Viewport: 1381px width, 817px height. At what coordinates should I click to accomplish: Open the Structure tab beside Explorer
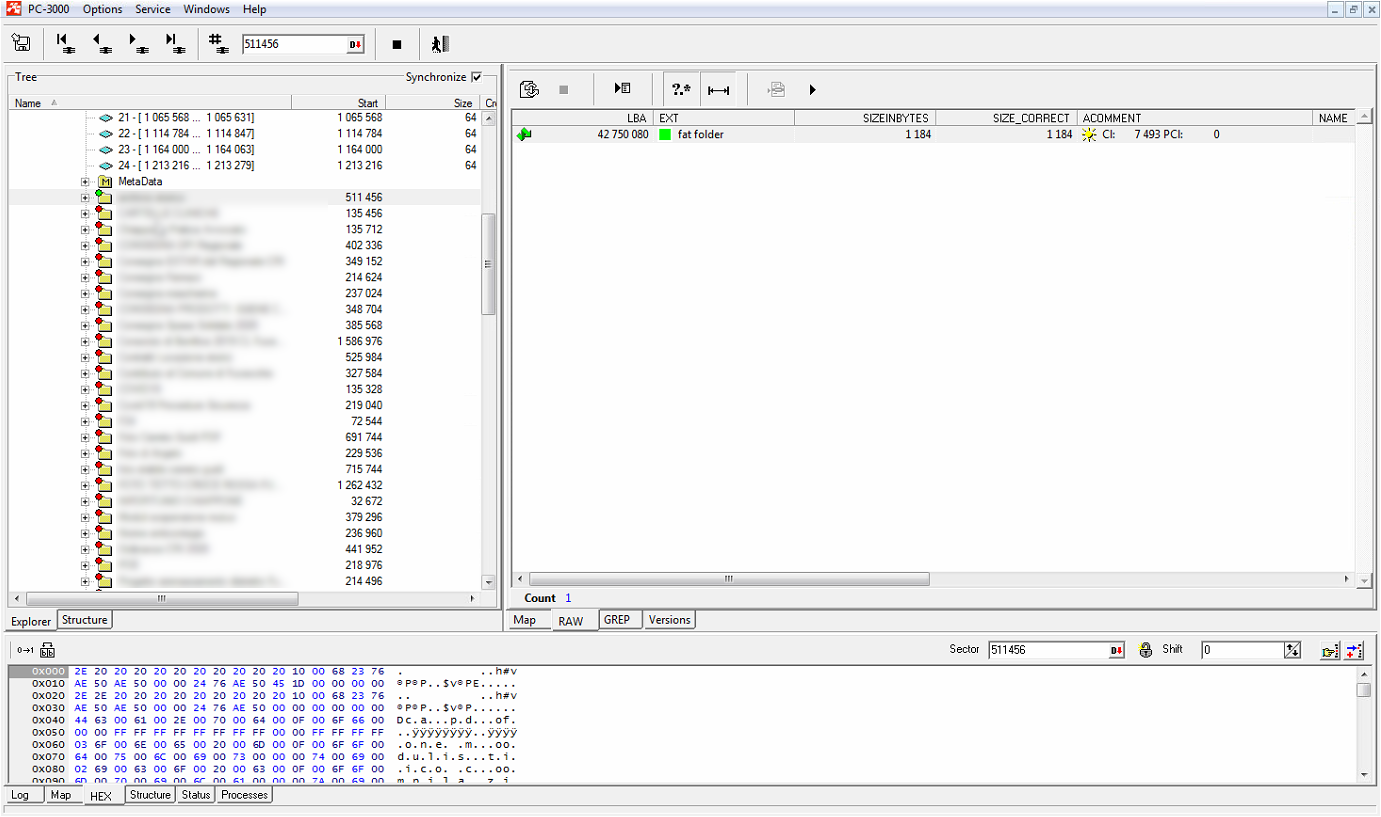click(x=84, y=620)
